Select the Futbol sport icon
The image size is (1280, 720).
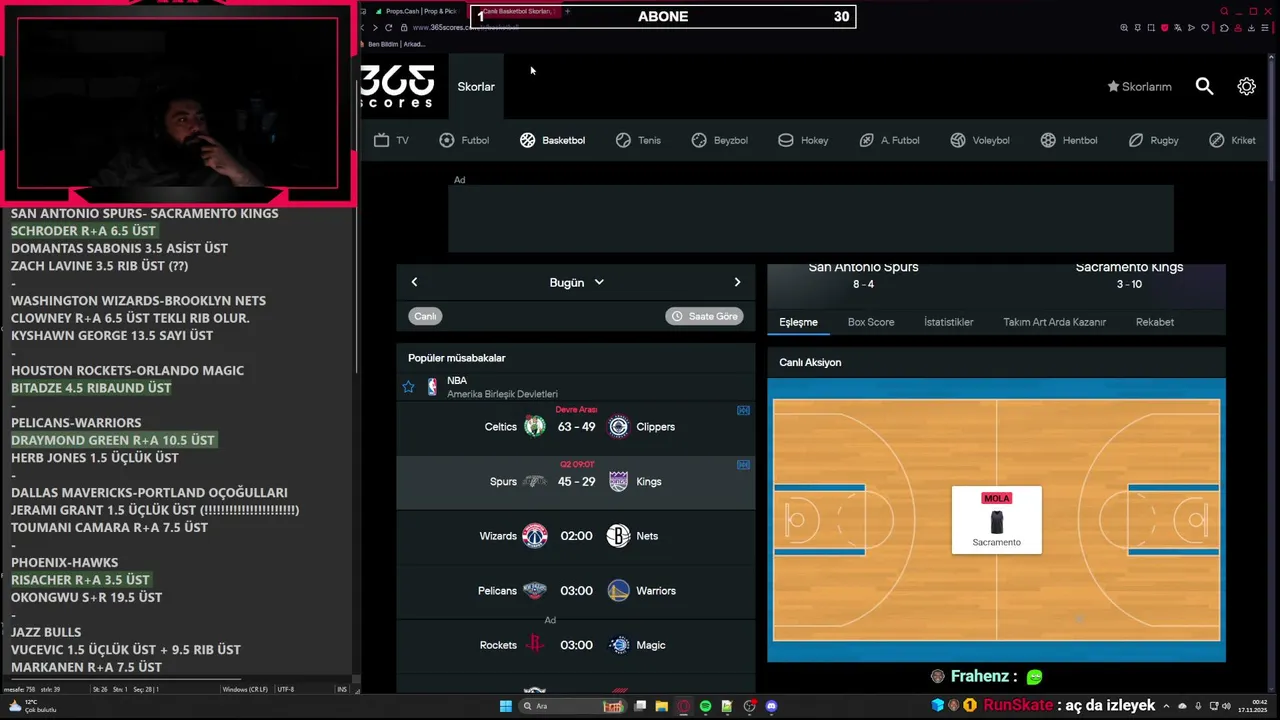click(447, 140)
